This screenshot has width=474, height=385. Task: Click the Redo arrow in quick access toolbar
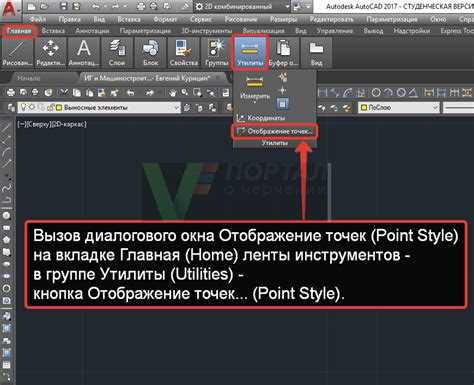tap(117, 6)
